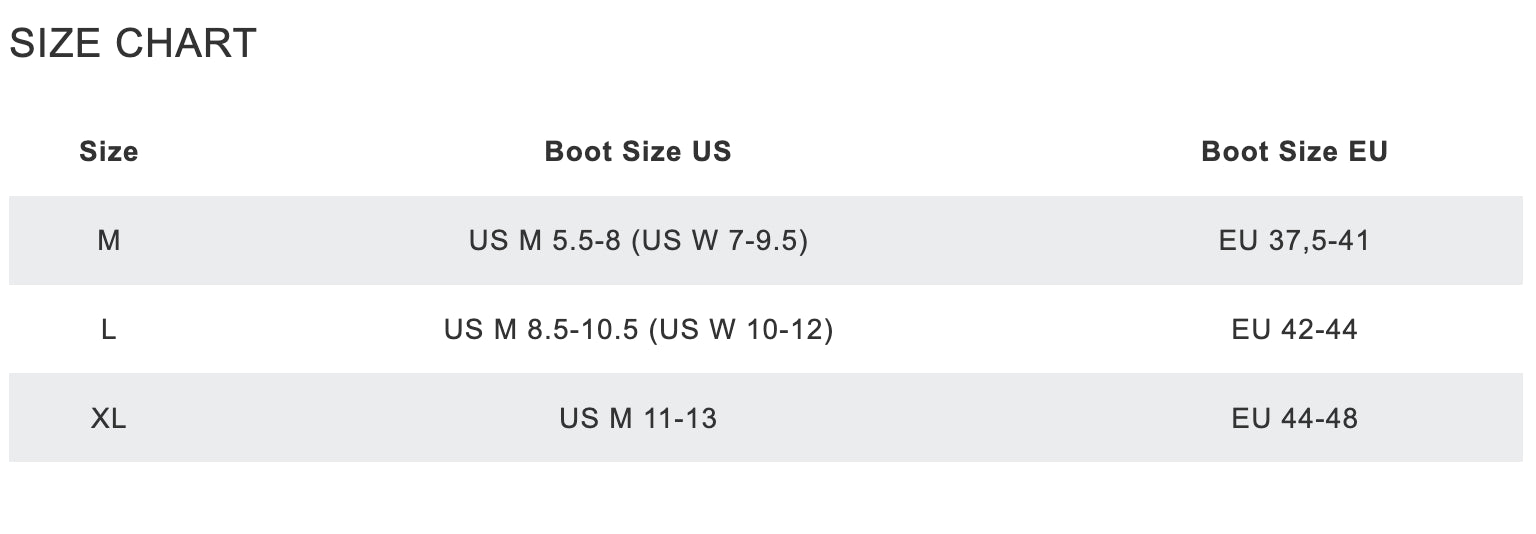Click the XL size label
This screenshot has width=1536, height=534.
[x=108, y=418]
